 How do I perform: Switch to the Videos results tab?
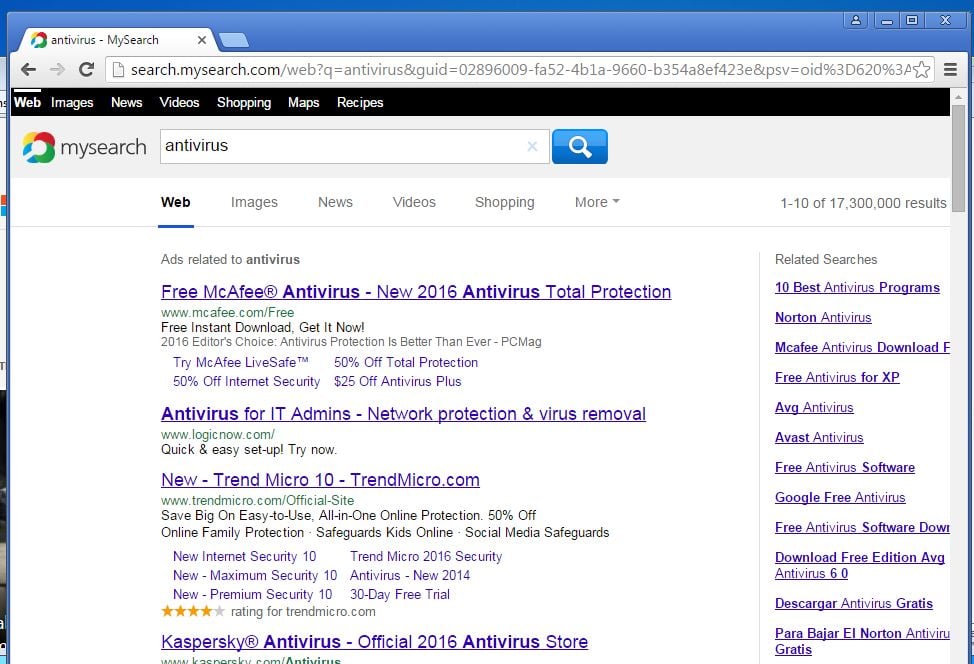tap(414, 202)
